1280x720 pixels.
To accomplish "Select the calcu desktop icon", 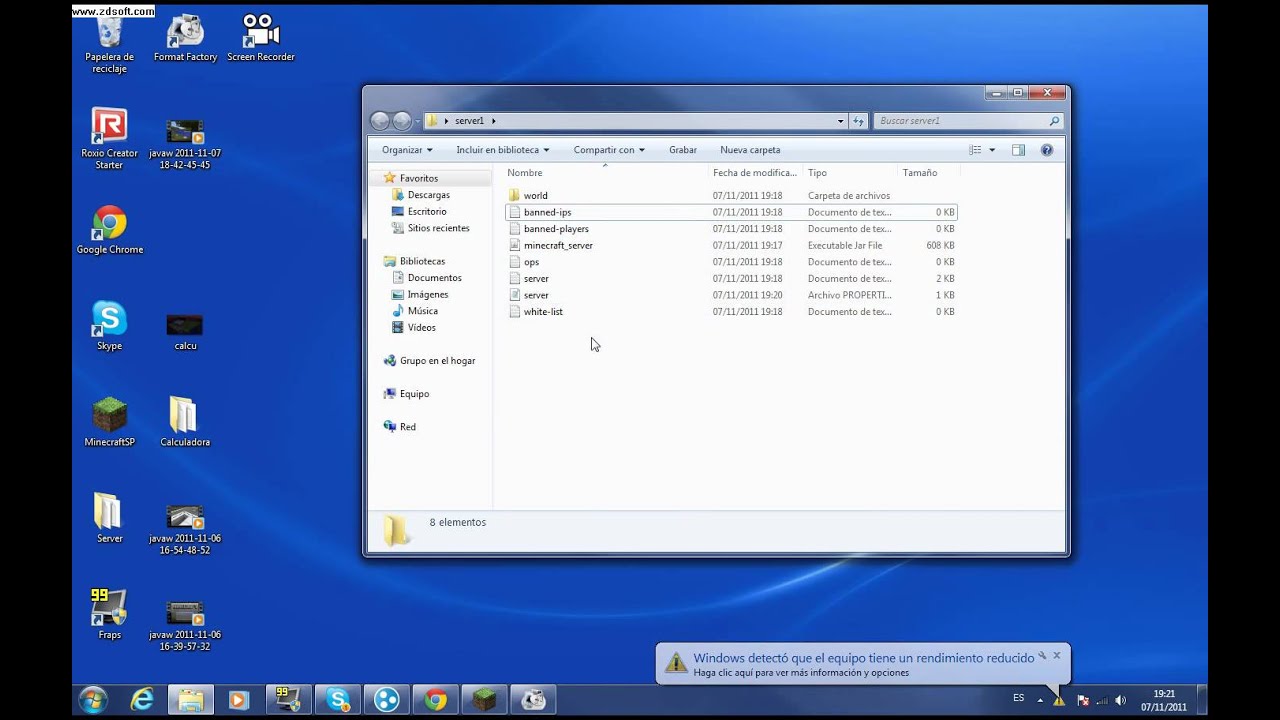I will [x=185, y=331].
